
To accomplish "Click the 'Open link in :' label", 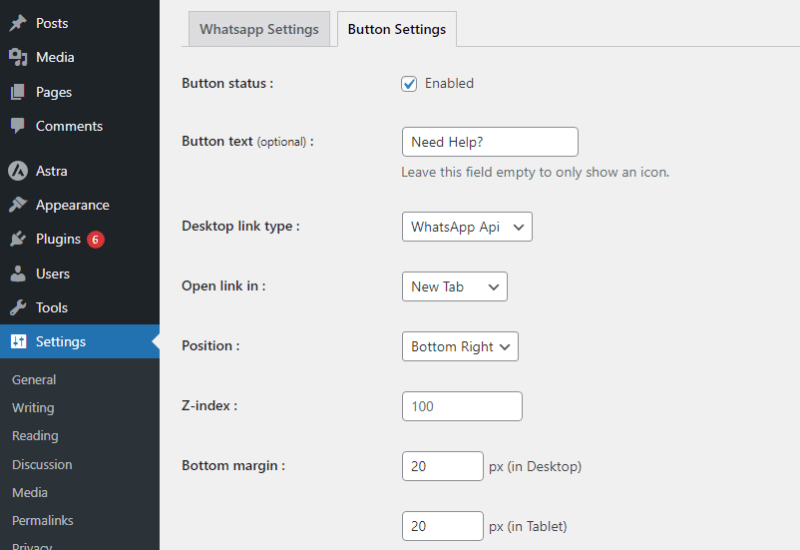I will tap(223, 286).
